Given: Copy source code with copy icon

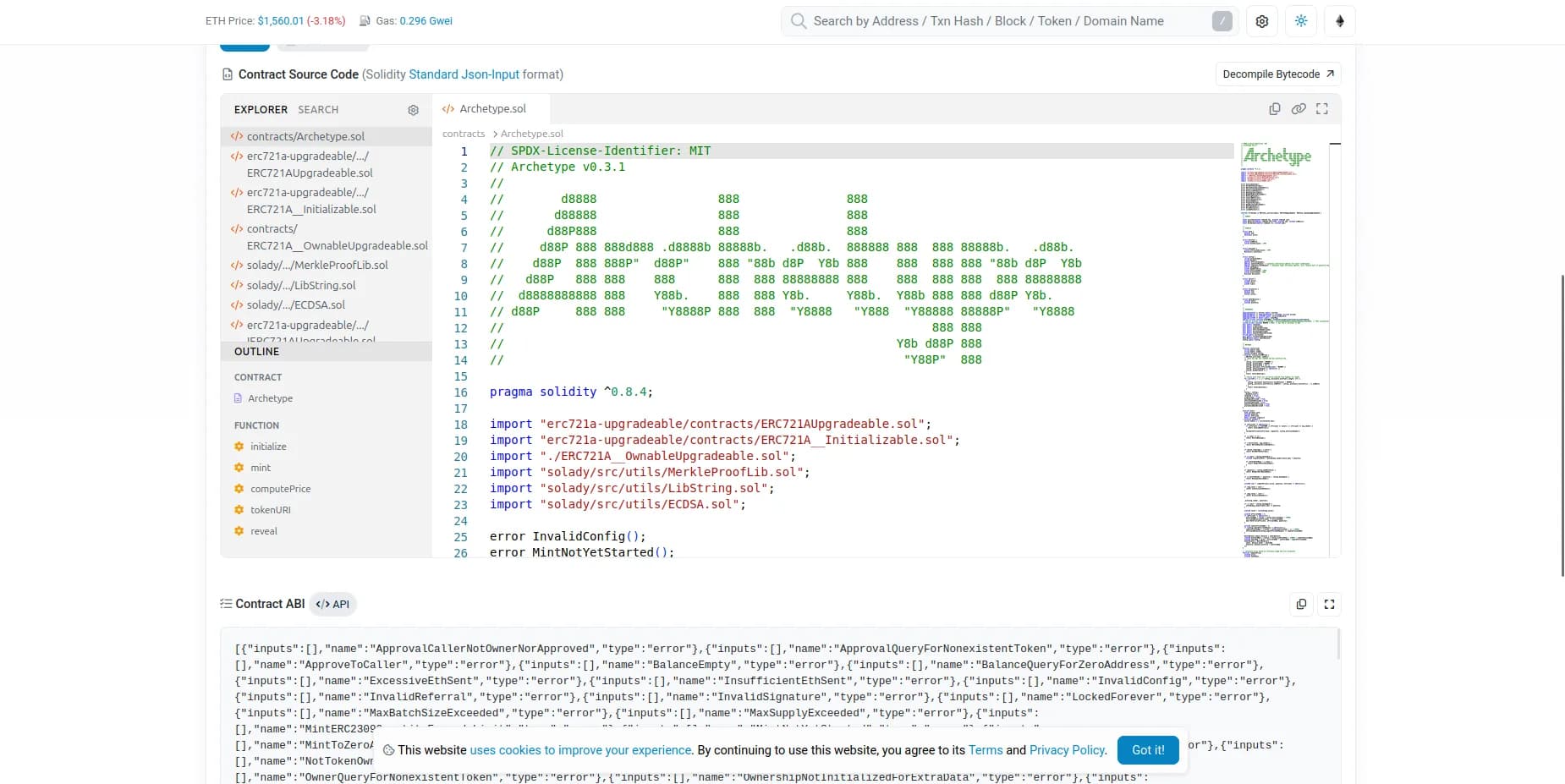Looking at the screenshot, I should tap(1274, 109).
